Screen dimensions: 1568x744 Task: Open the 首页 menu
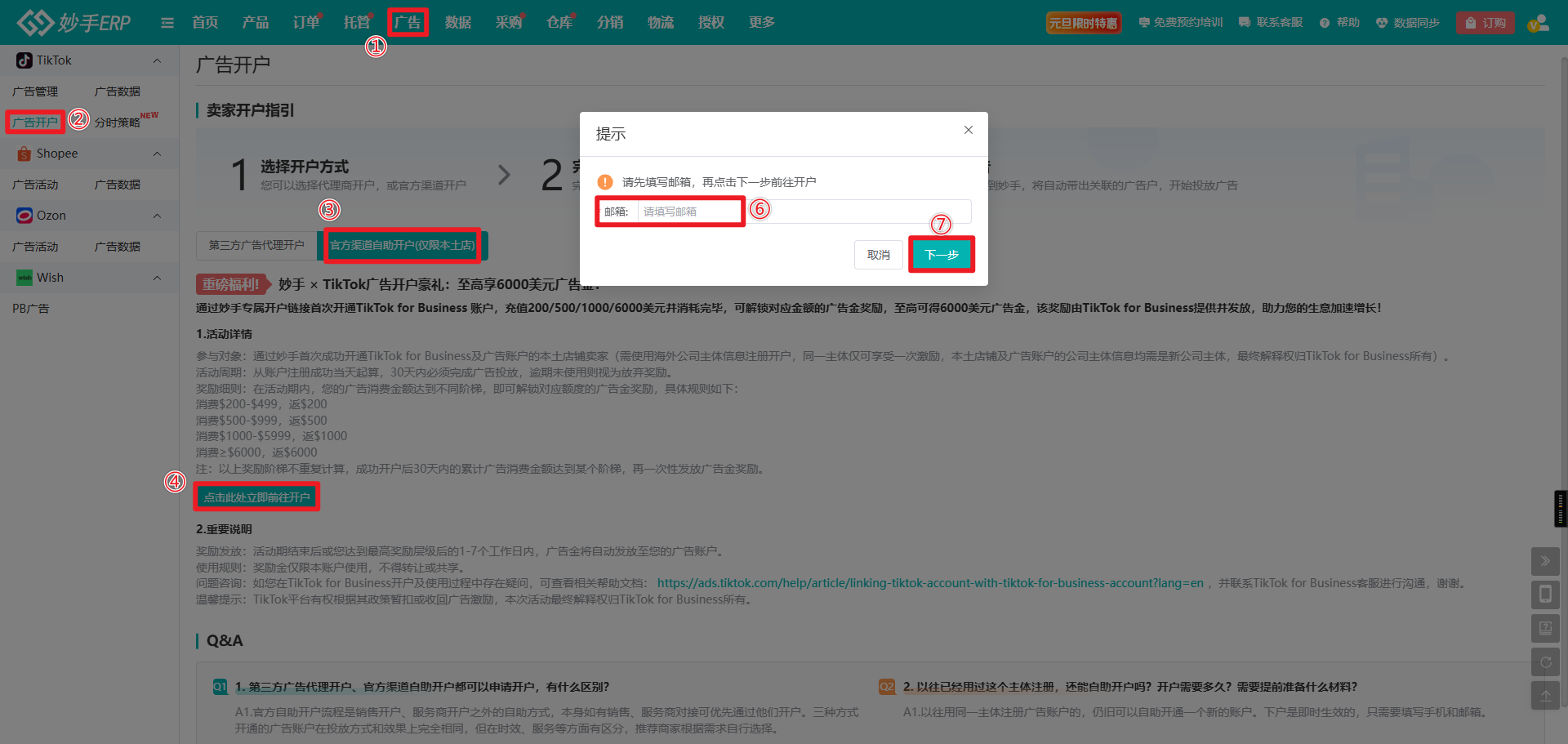point(205,23)
